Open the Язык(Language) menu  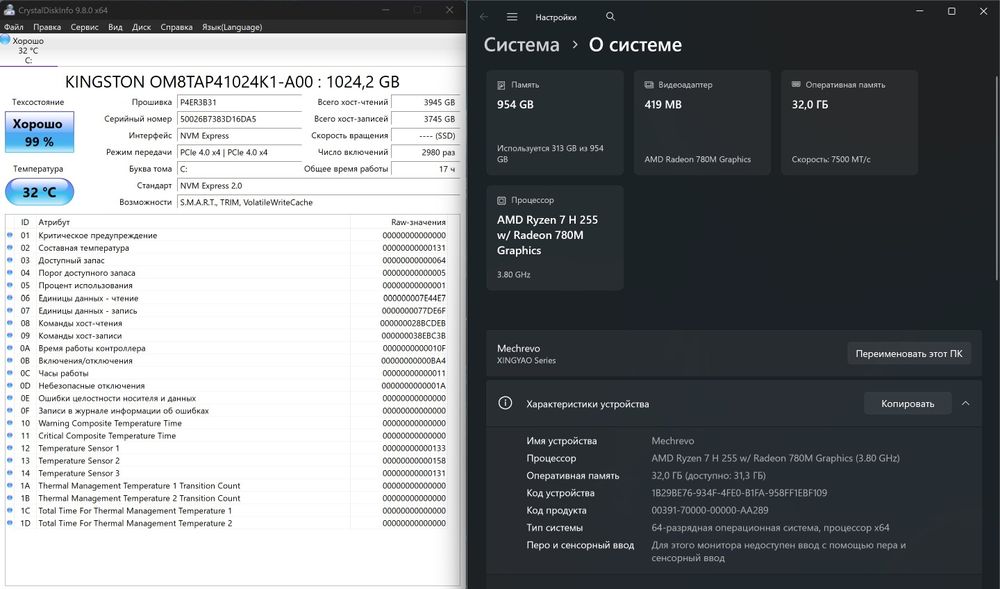coord(232,27)
